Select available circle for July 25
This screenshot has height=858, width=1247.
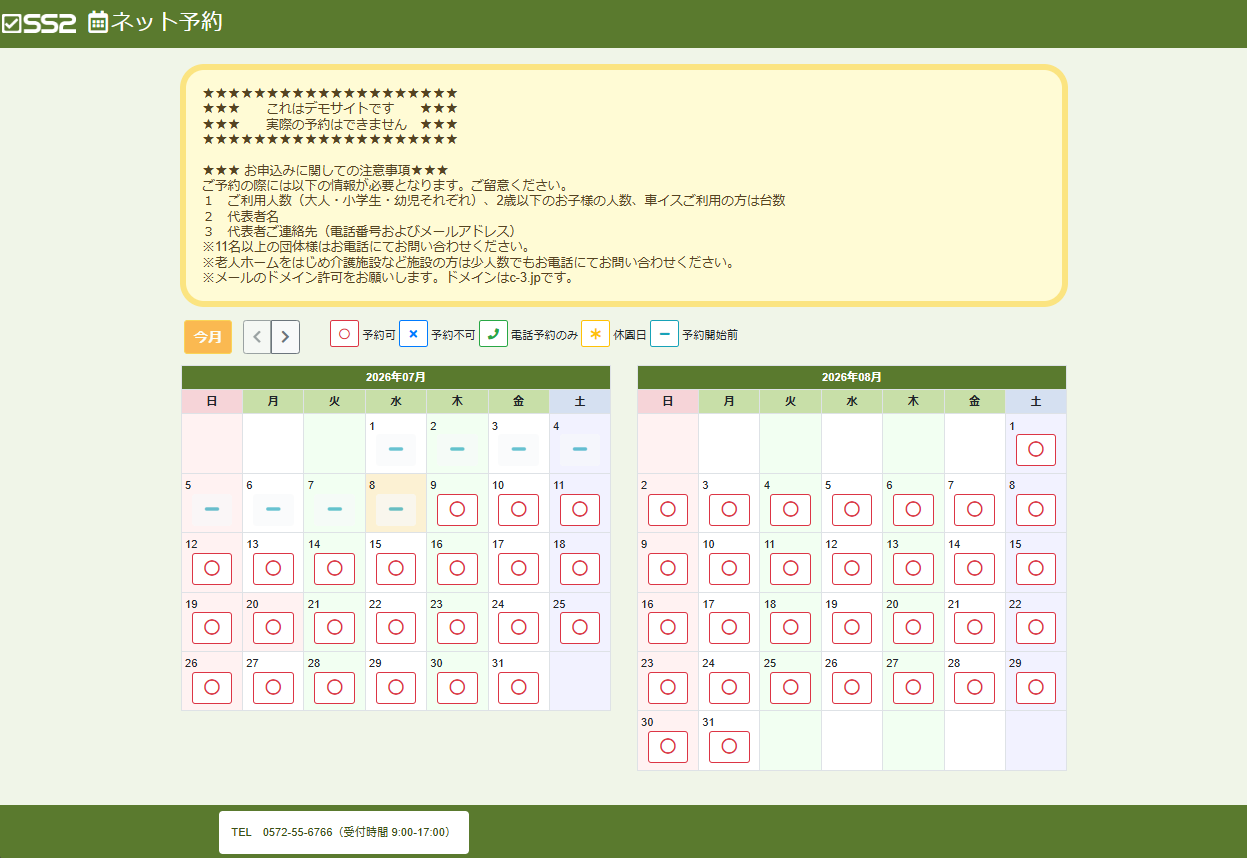point(580,628)
